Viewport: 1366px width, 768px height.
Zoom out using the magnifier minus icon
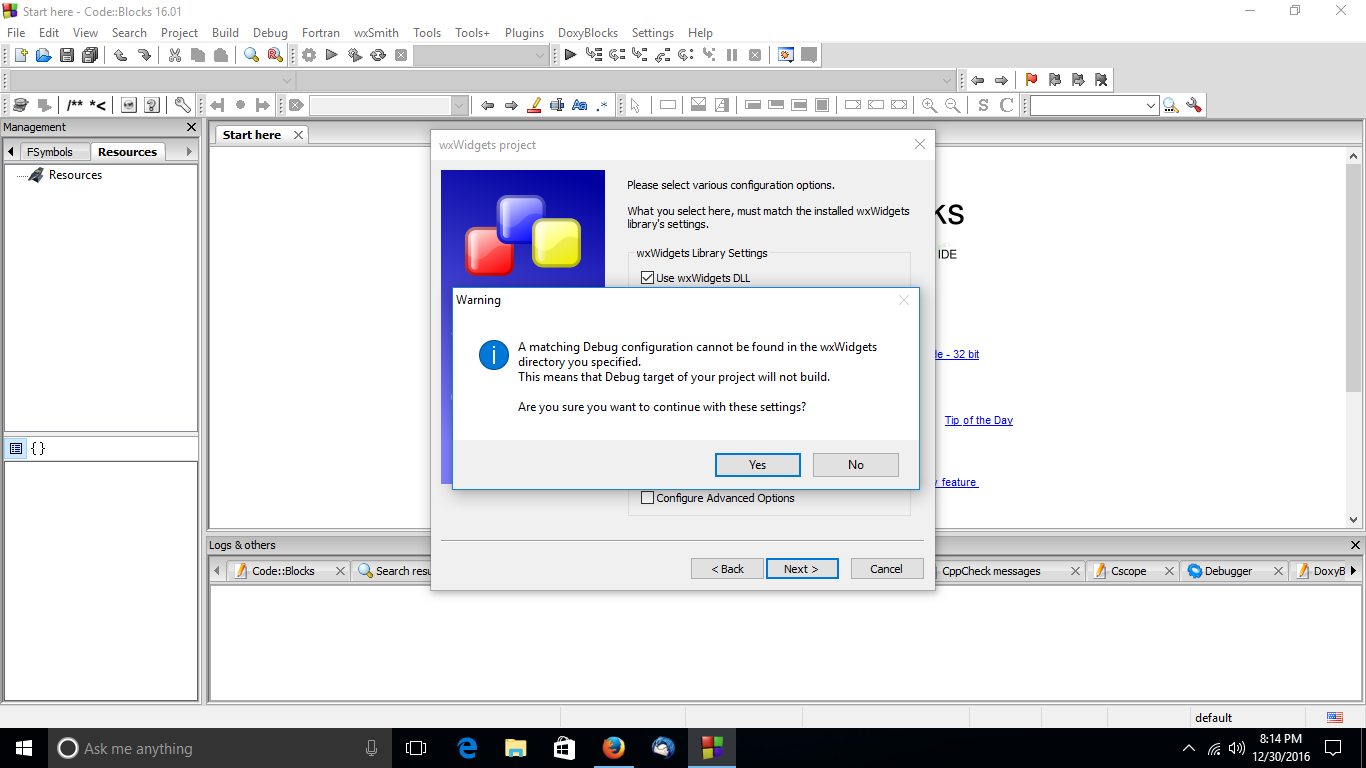coord(952,105)
